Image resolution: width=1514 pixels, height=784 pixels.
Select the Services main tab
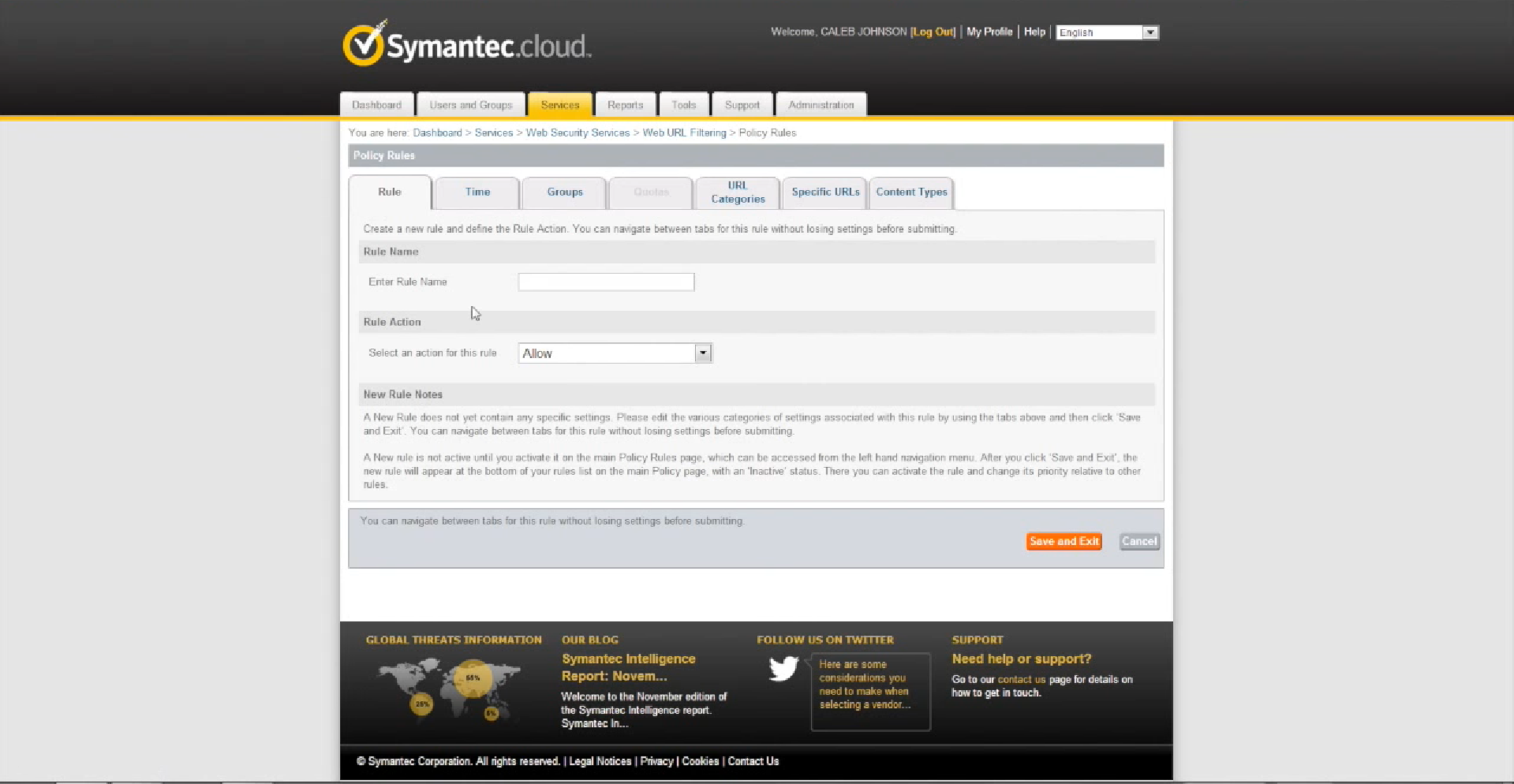point(560,105)
